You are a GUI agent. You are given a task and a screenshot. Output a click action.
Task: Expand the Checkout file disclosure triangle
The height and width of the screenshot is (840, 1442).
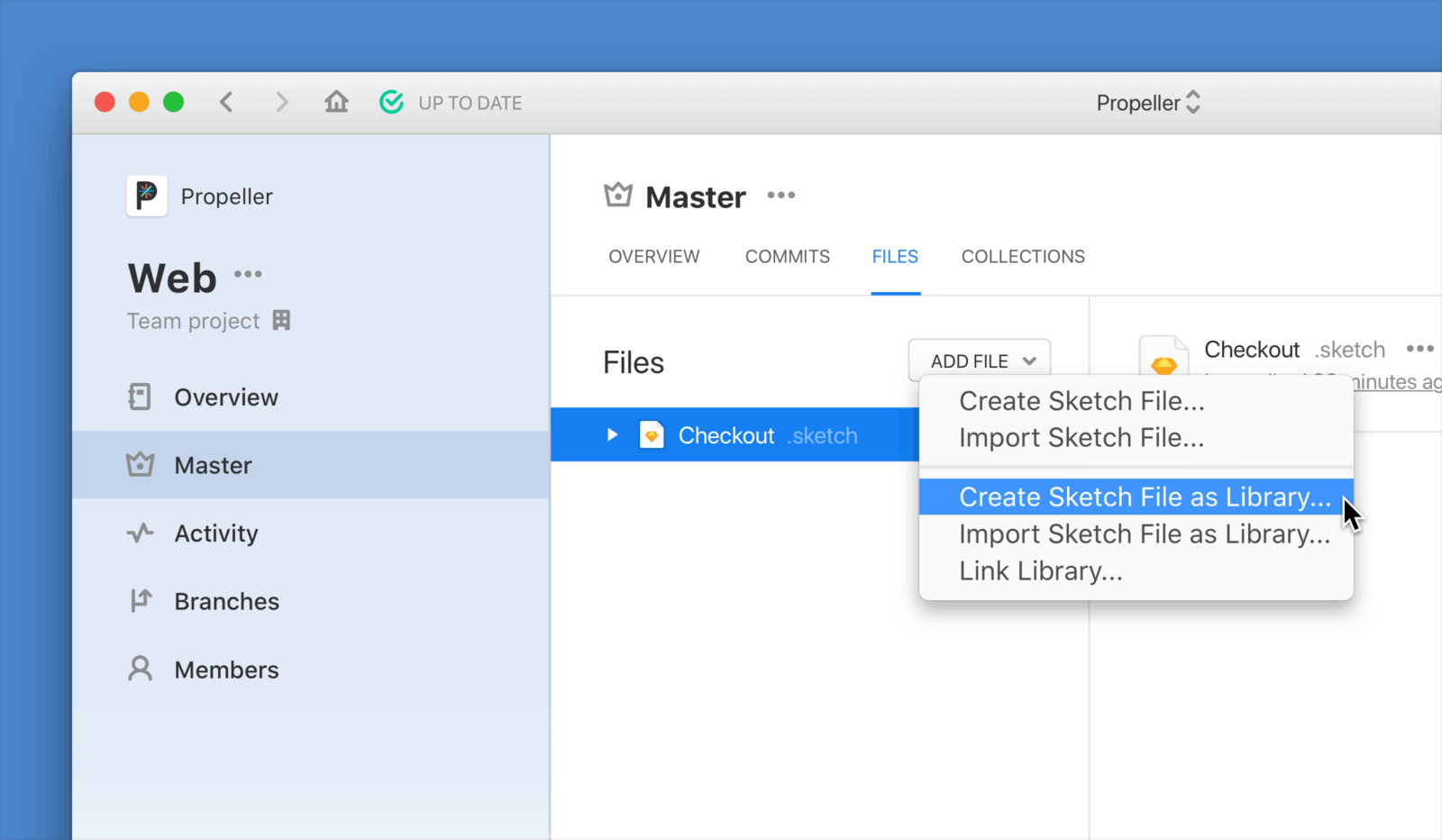point(612,434)
